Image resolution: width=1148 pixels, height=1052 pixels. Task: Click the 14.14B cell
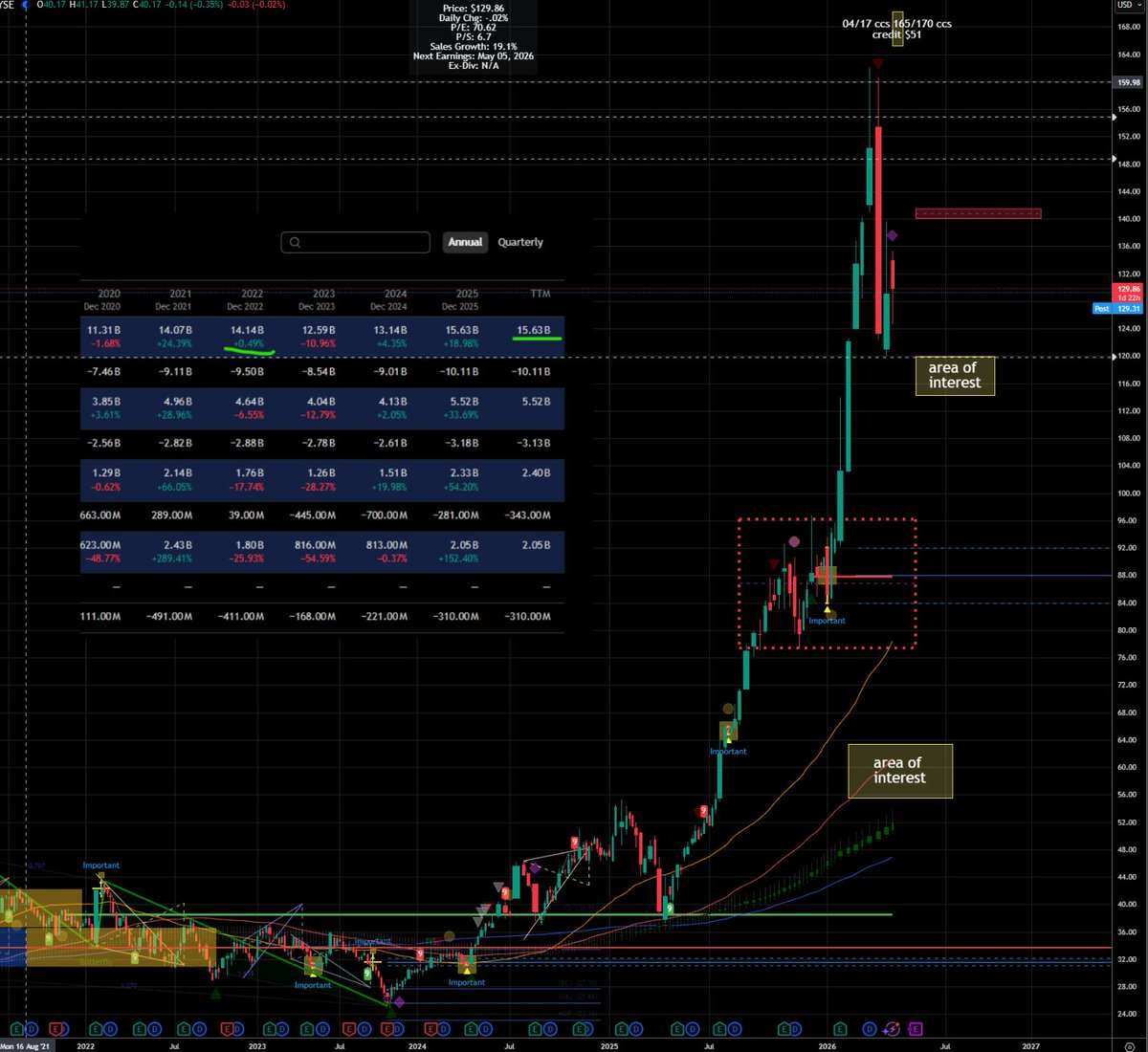(x=247, y=330)
